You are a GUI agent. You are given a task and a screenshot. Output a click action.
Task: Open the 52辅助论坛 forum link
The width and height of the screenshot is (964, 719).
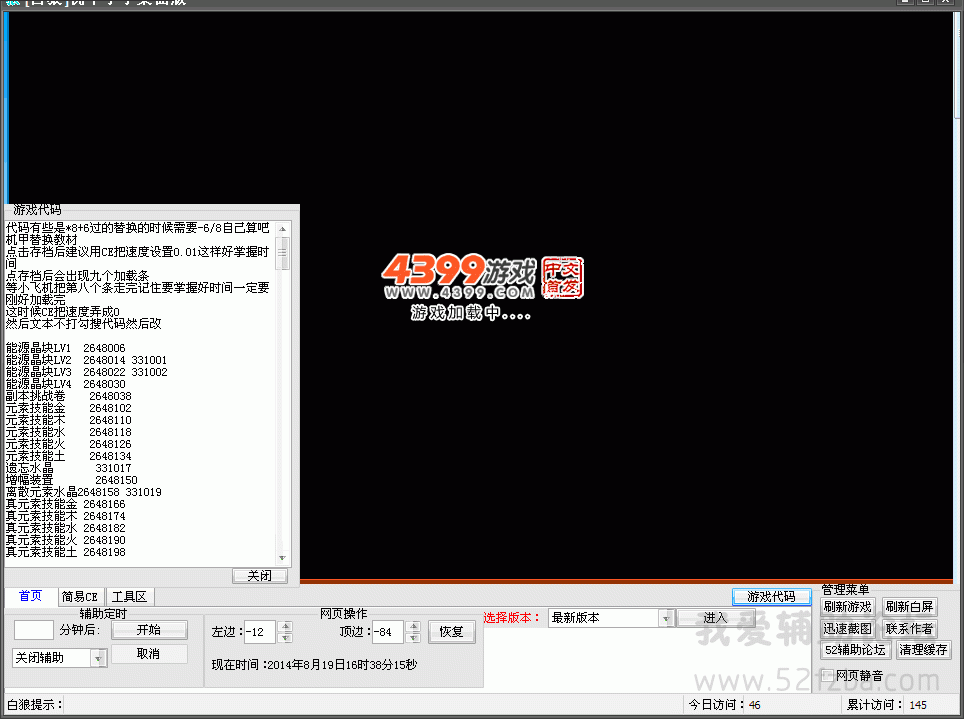pos(855,650)
